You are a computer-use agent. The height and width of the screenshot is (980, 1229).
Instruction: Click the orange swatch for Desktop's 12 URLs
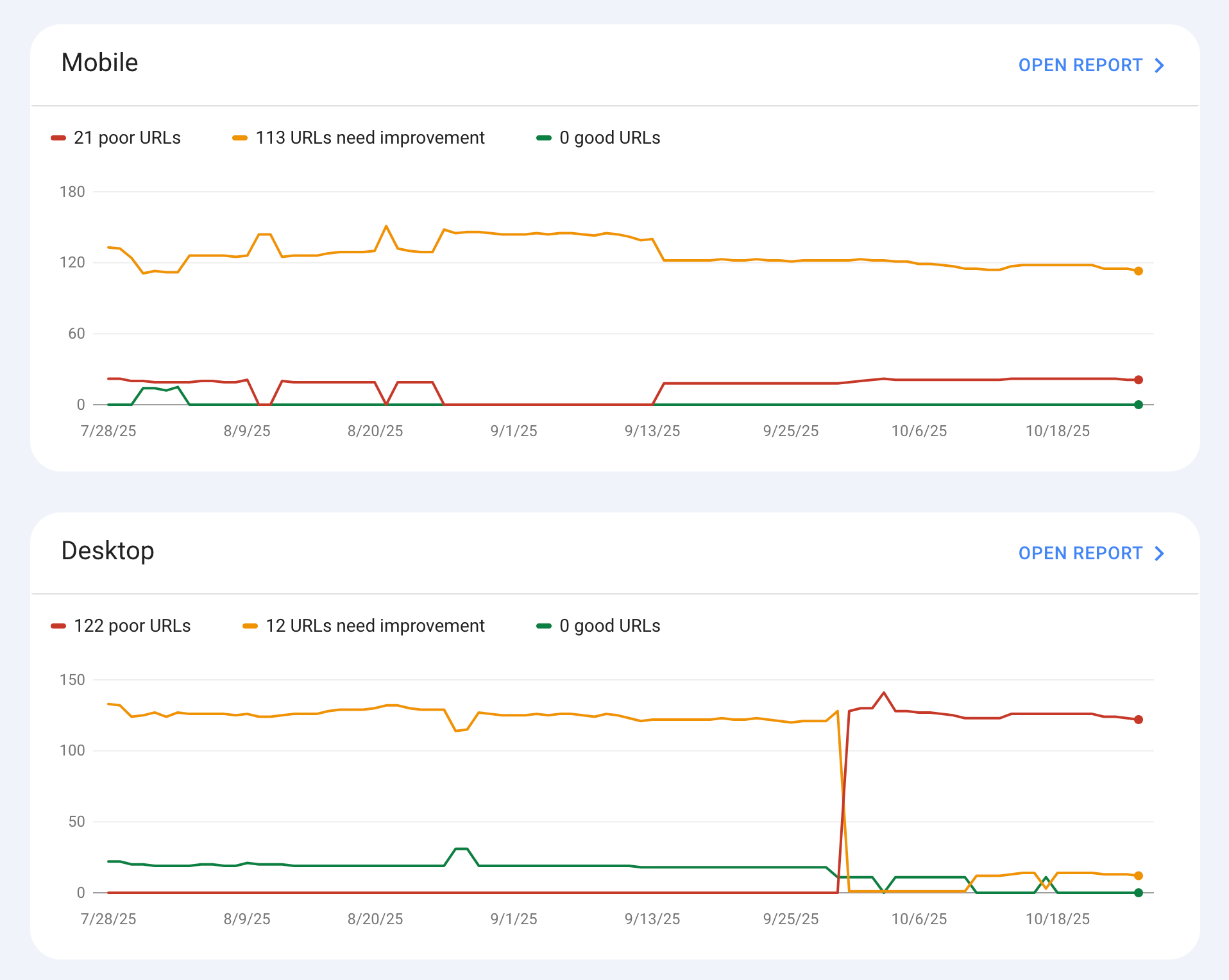(x=250, y=626)
